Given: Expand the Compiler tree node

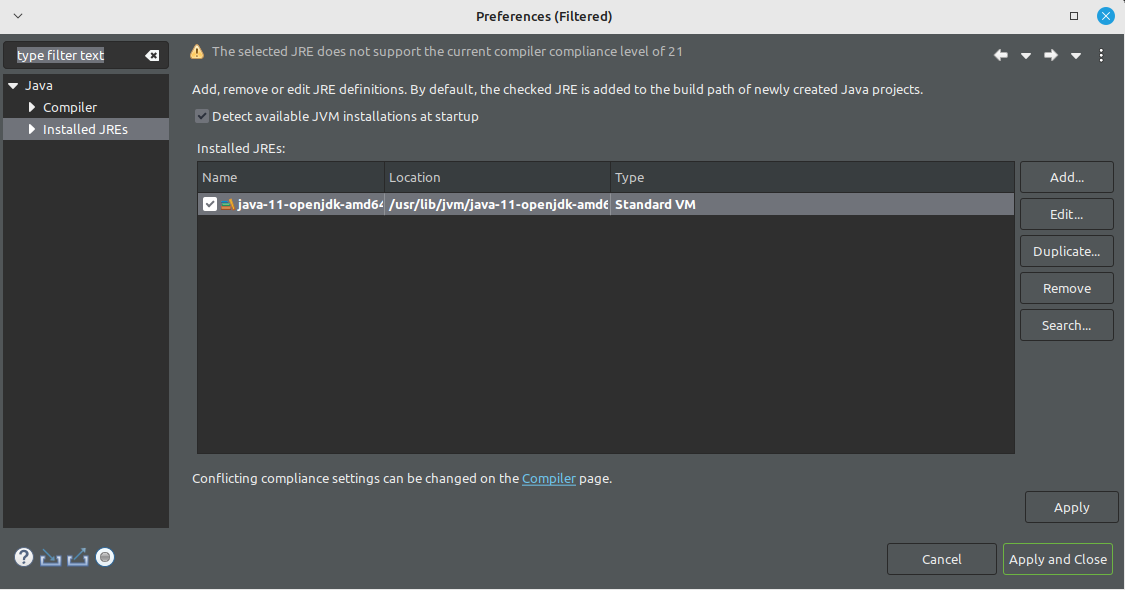Looking at the screenshot, I should point(32,107).
